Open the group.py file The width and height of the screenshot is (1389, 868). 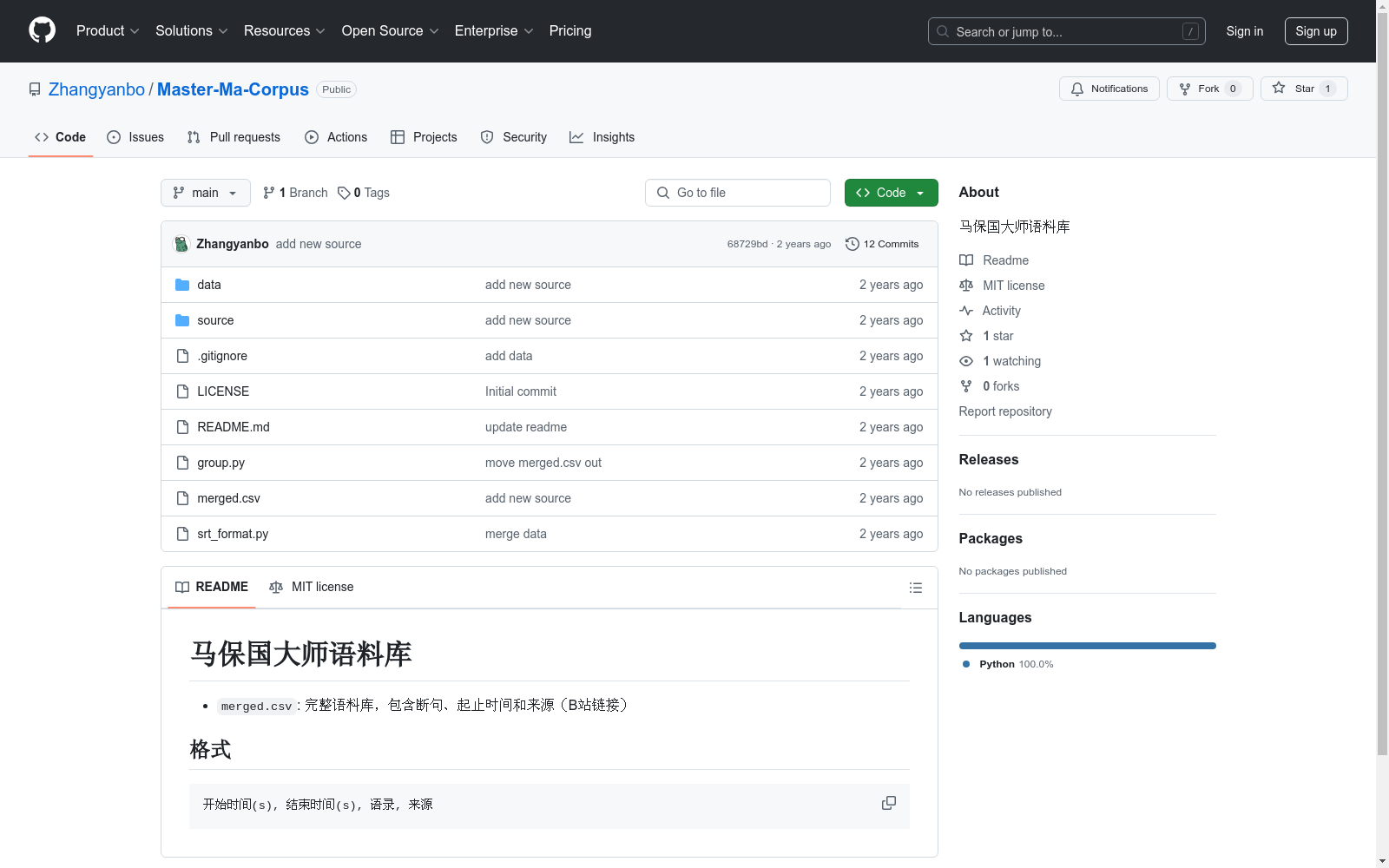221,463
